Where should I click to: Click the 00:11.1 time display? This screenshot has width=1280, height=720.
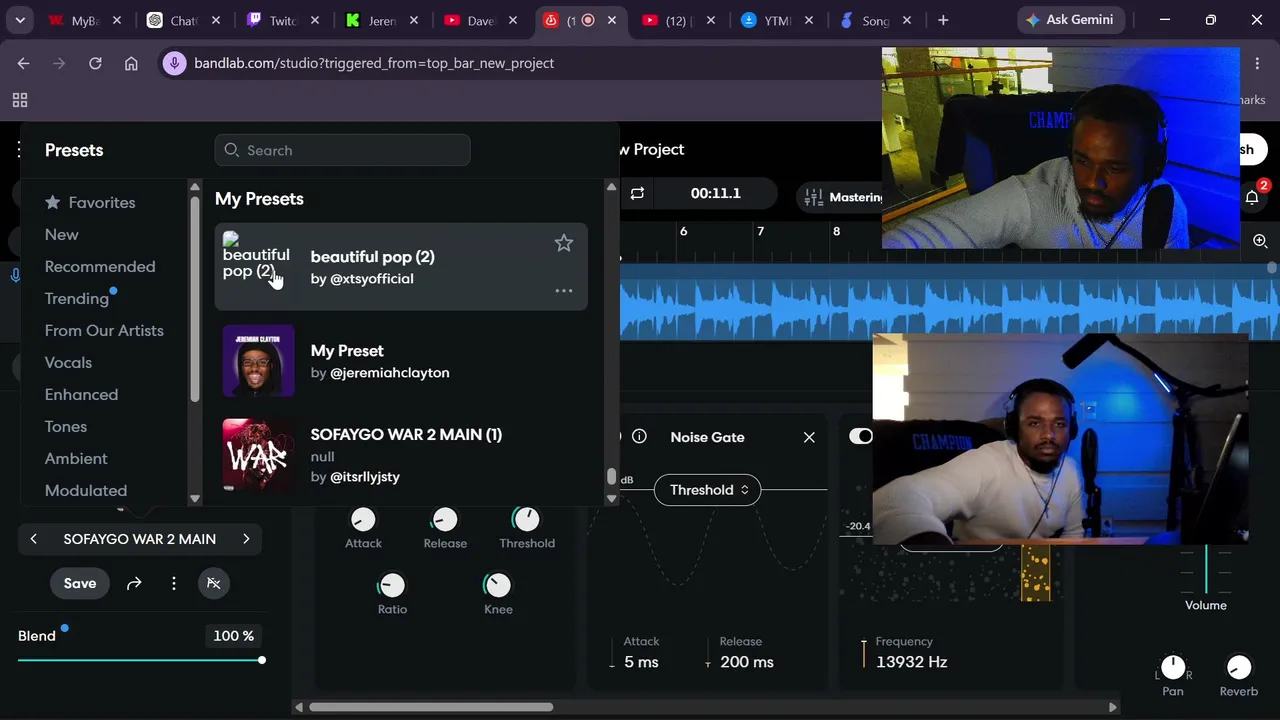click(716, 193)
